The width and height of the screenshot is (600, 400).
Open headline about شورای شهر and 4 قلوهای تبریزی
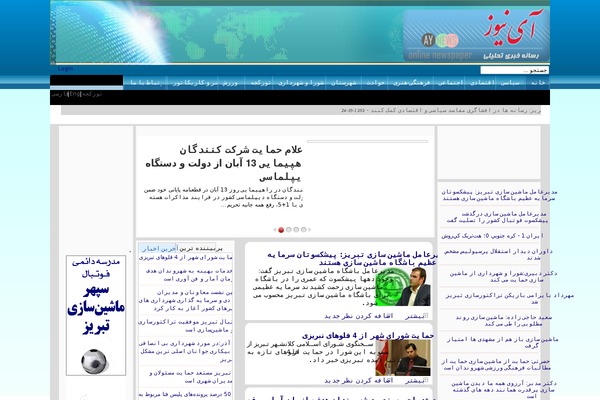click(x=368, y=335)
